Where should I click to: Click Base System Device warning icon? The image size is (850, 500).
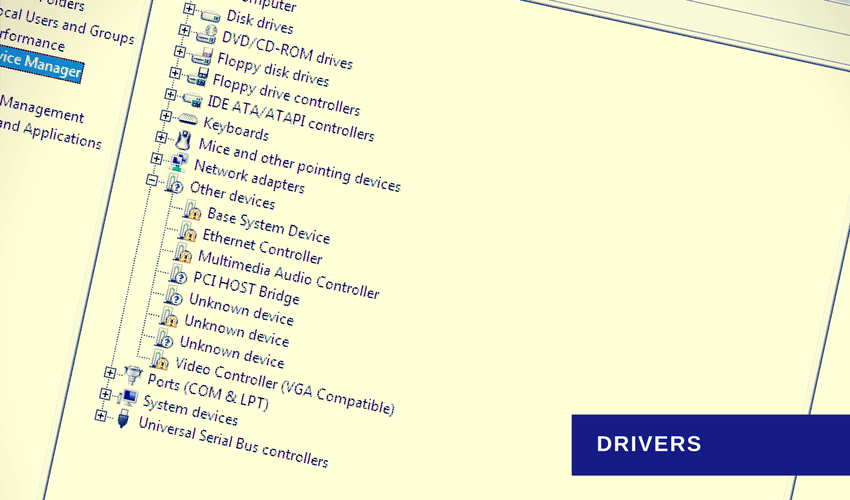click(191, 209)
